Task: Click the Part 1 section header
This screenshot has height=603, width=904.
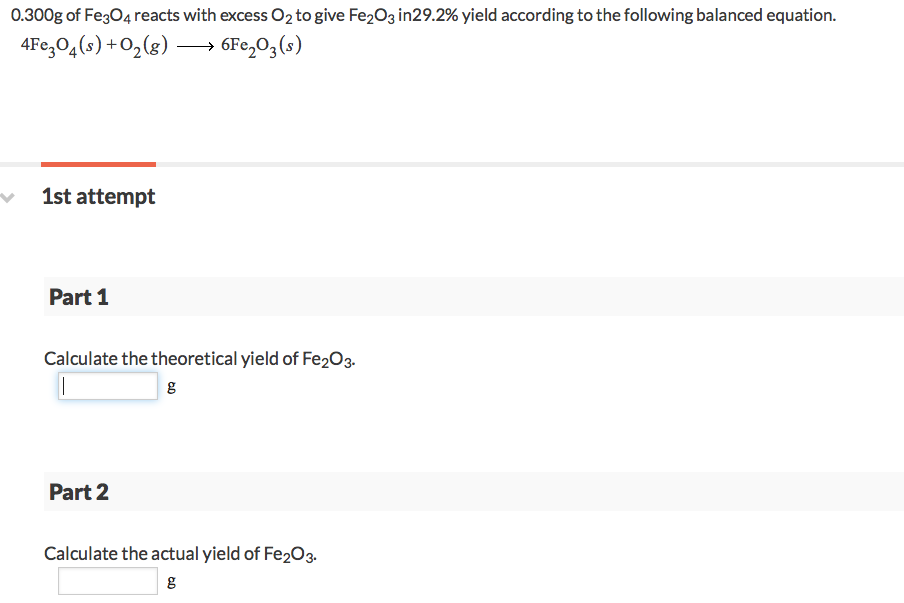Action: (79, 297)
